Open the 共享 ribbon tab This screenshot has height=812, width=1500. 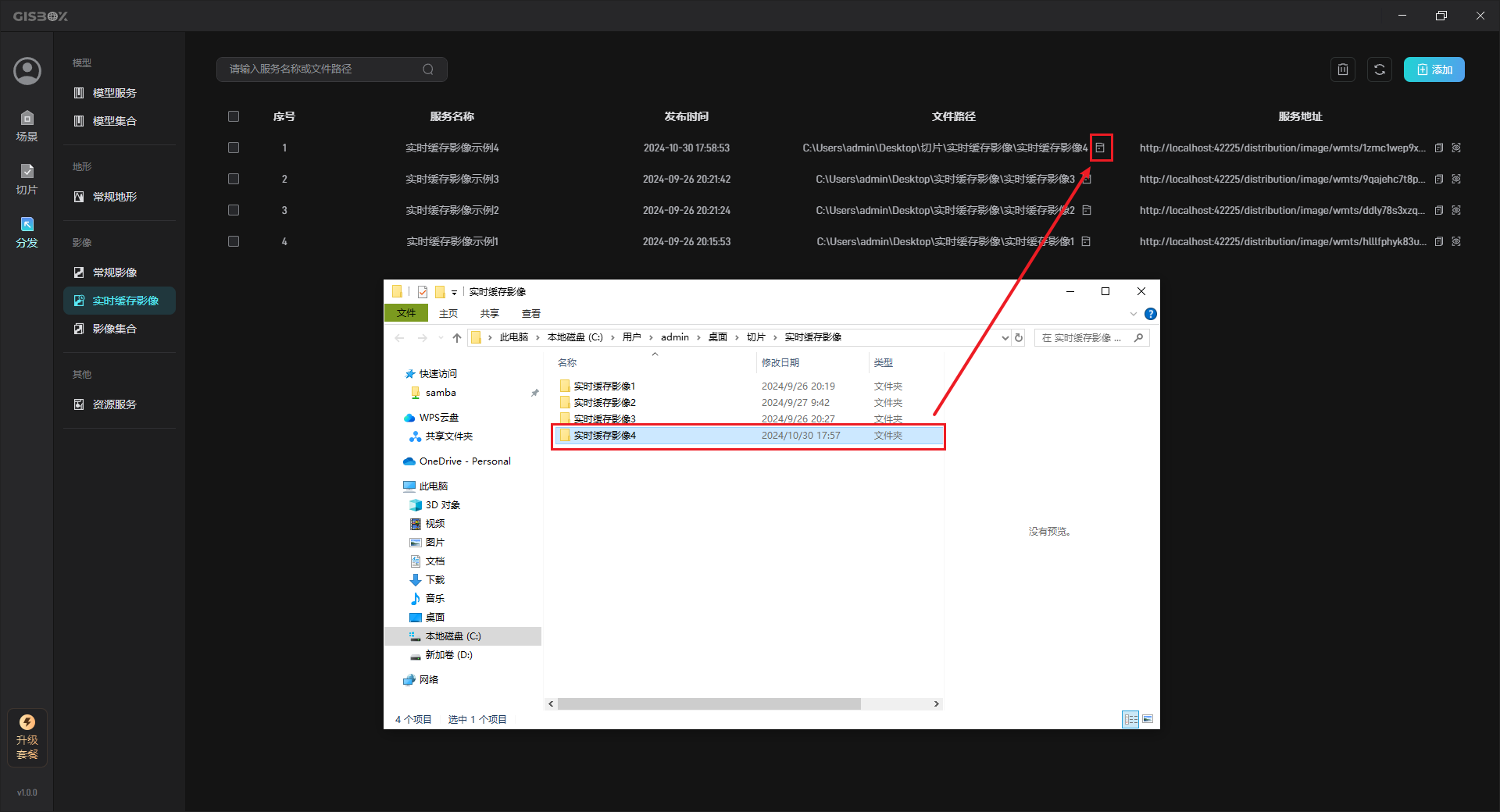pyautogui.click(x=490, y=313)
